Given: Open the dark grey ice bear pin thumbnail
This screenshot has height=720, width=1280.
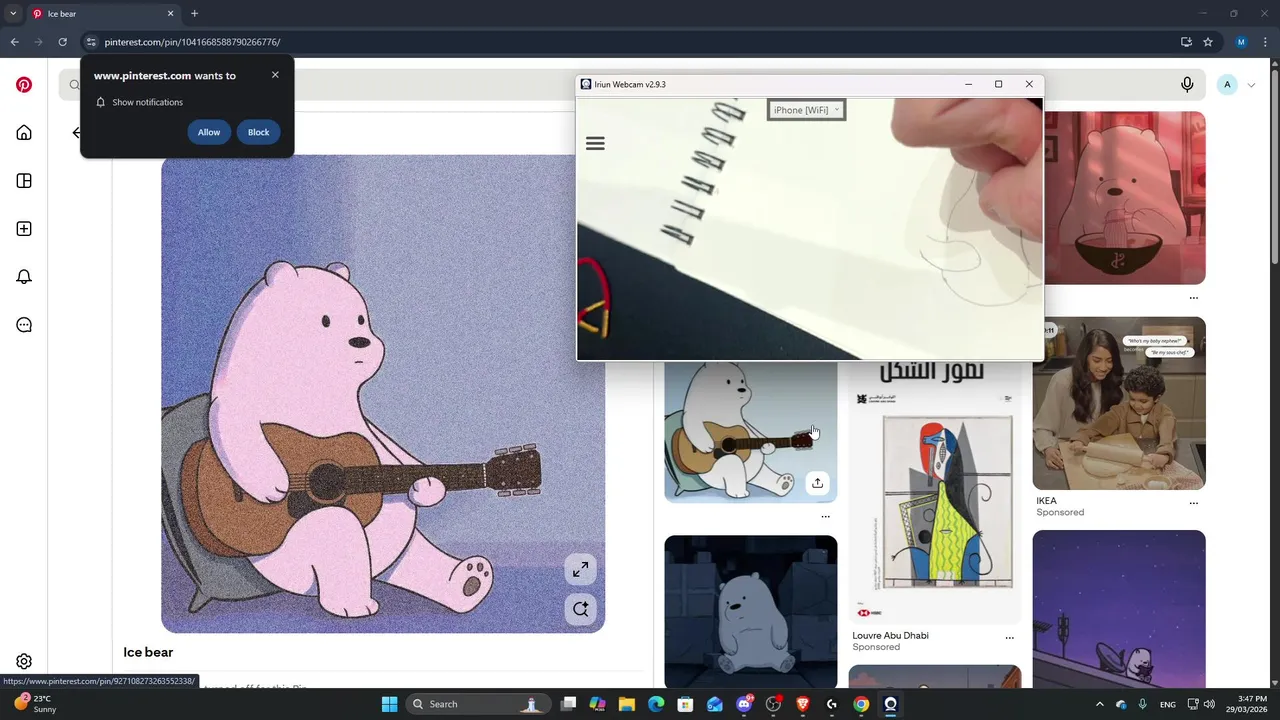Looking at the screenshot, I should (751, 612).
